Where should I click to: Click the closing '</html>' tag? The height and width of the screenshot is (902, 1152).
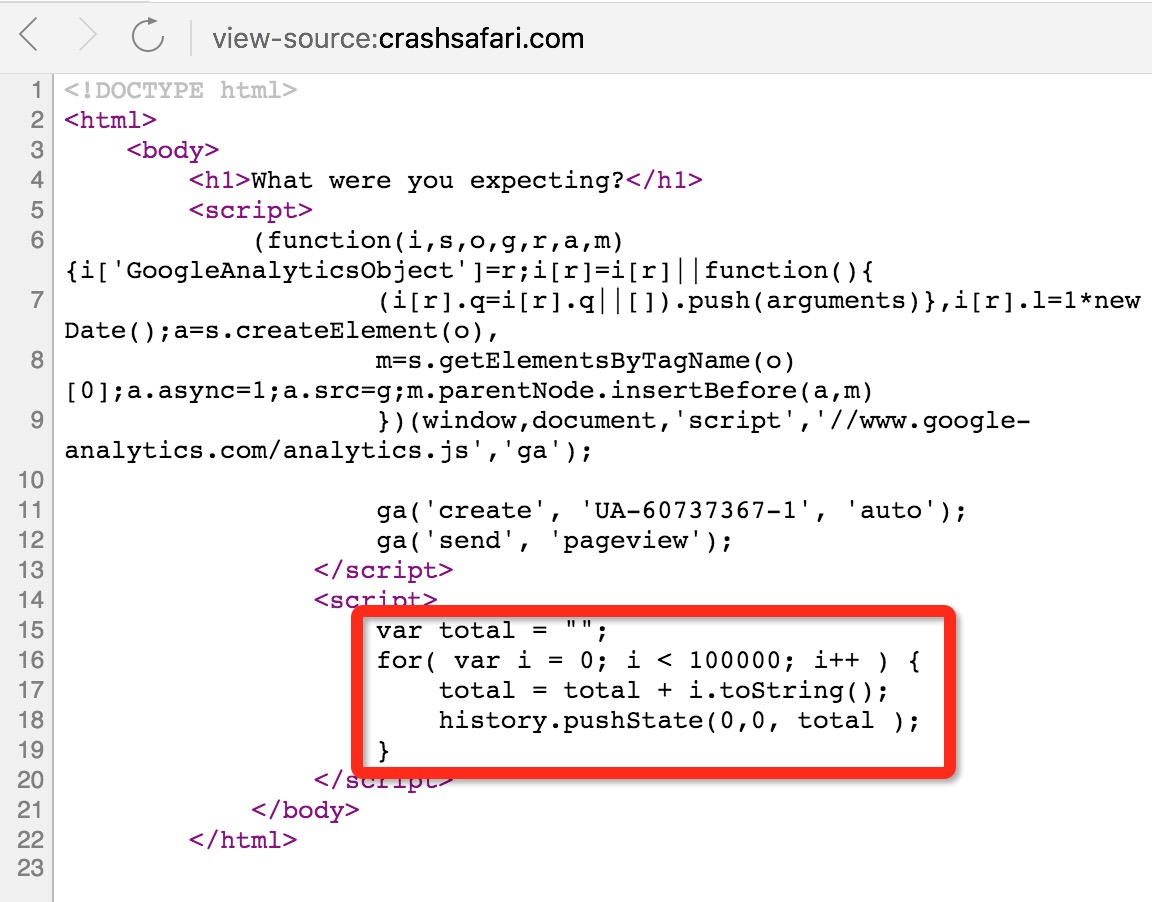[x=243, y=840]
